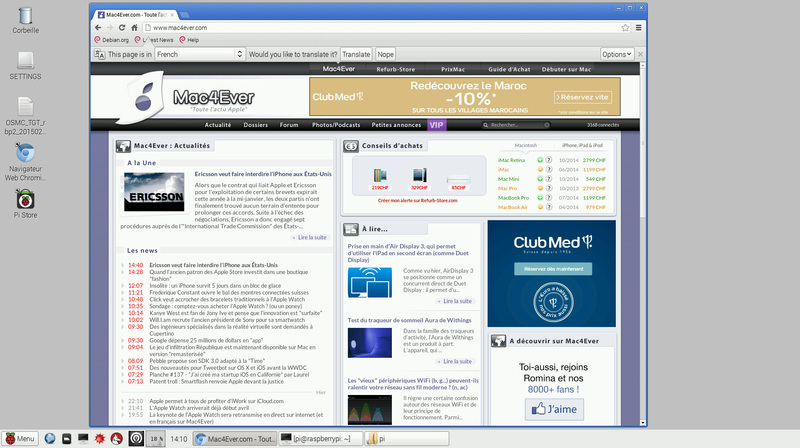800x448 pixels.
Task: Open the MacBook Pro buying advice row
Action: (x=552, y=198)
